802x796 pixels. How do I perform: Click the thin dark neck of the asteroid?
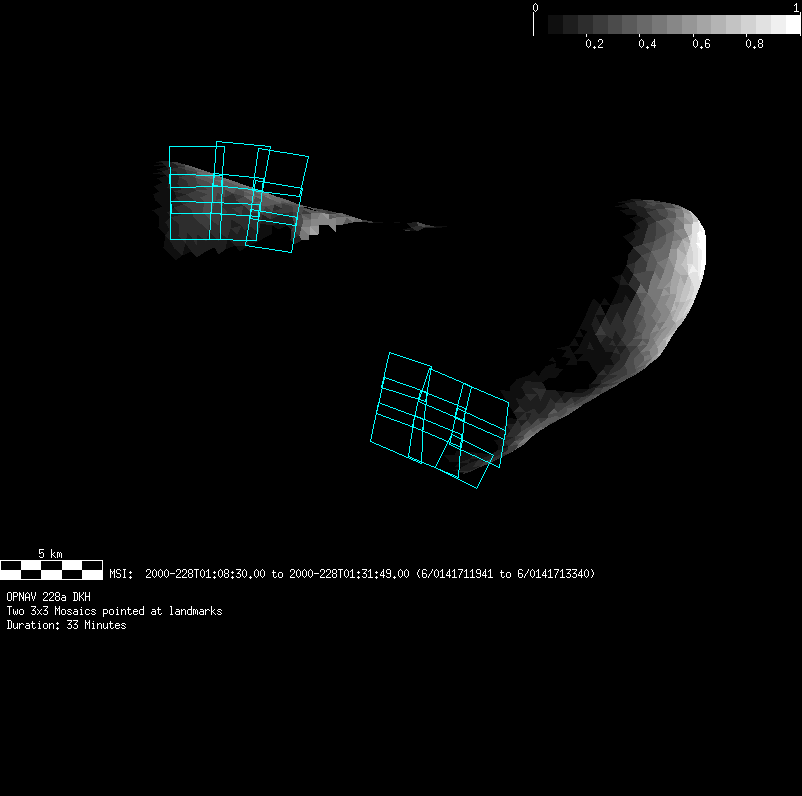pos(400,224)
